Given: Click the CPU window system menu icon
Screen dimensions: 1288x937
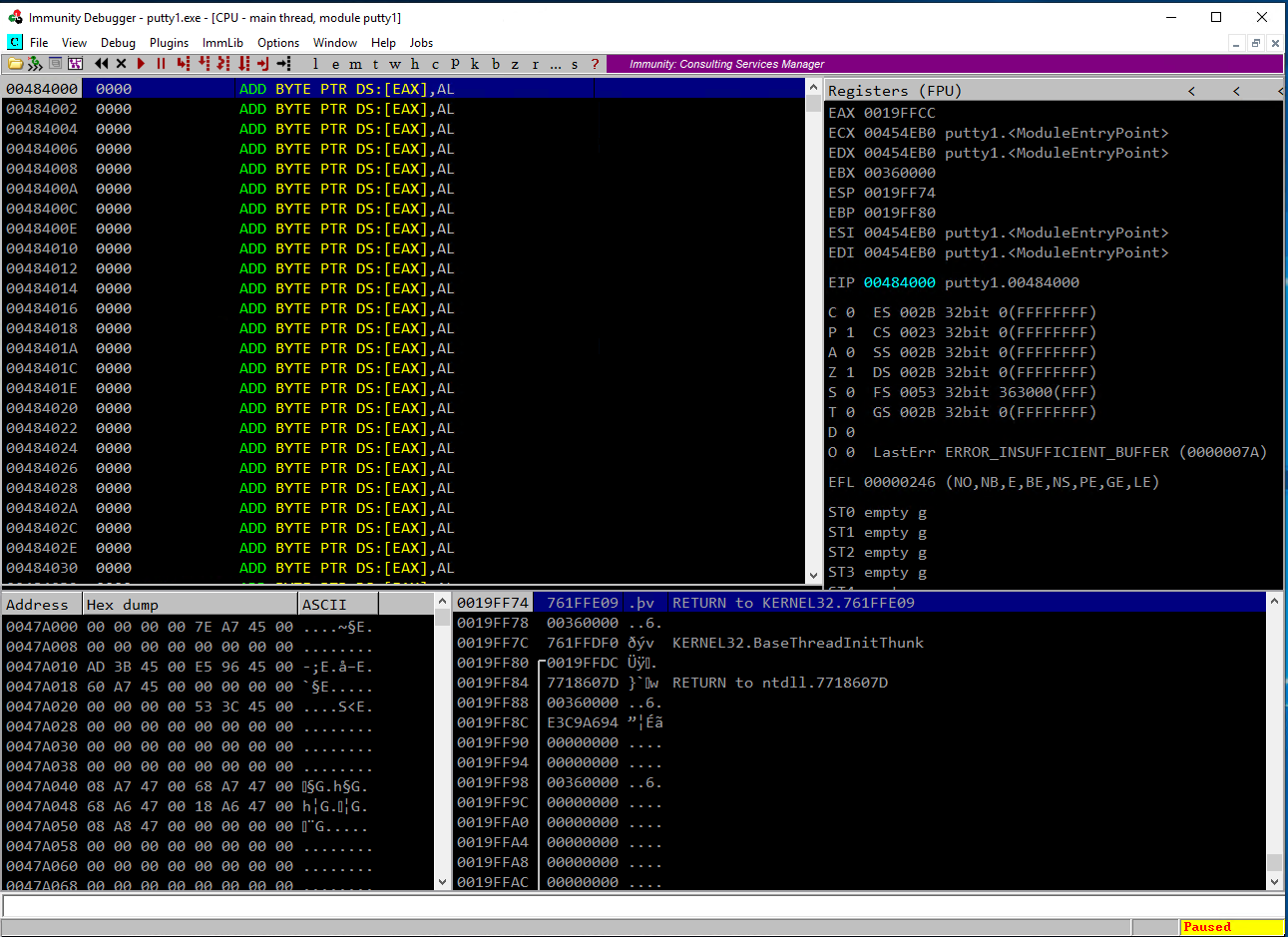Looking at the screenshot, I should [x=14, y=42].
